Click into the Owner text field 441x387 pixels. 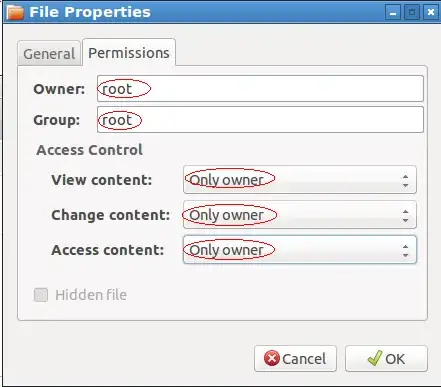260,89
